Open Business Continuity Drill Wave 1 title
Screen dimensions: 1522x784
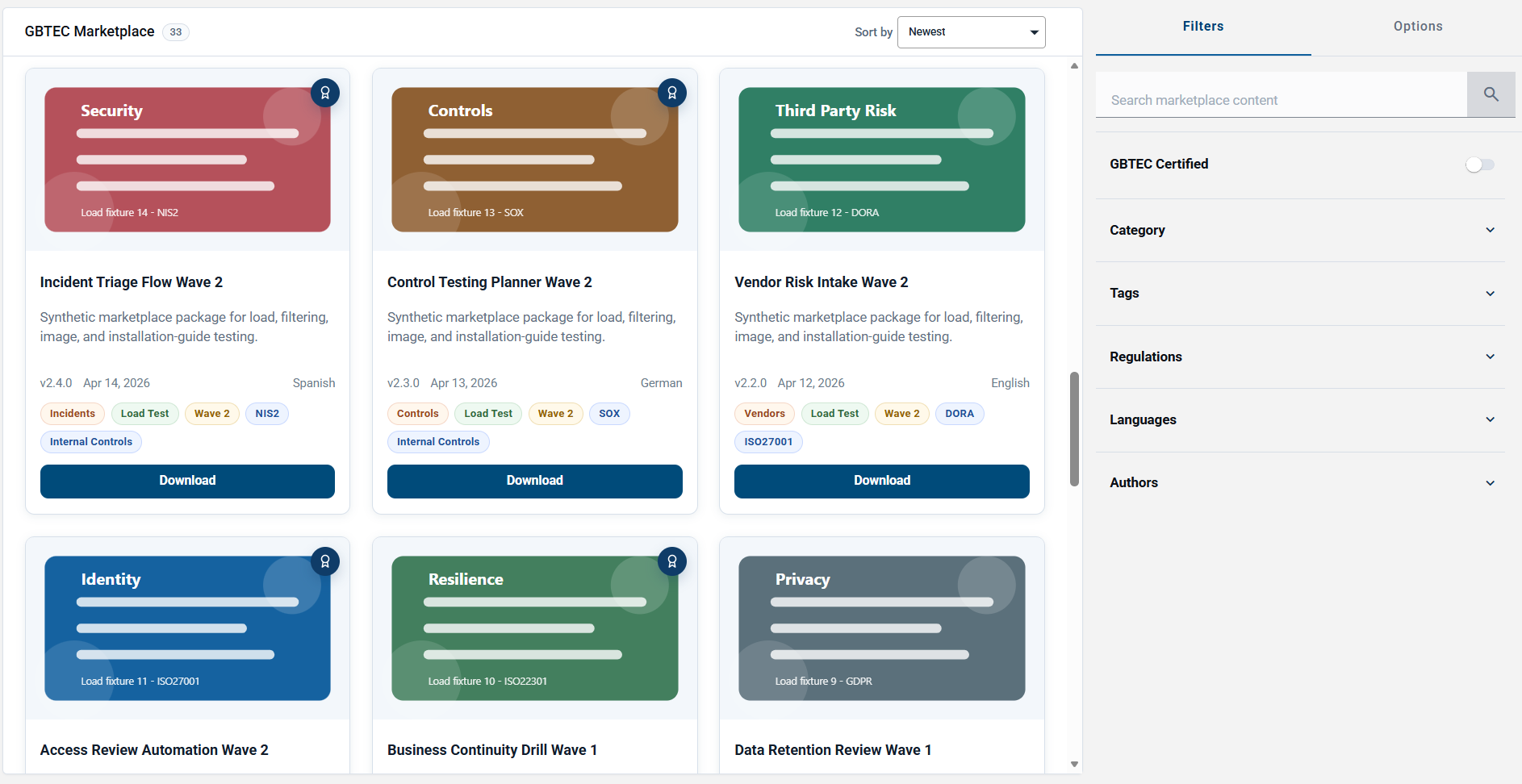click(x=492, y=750)
